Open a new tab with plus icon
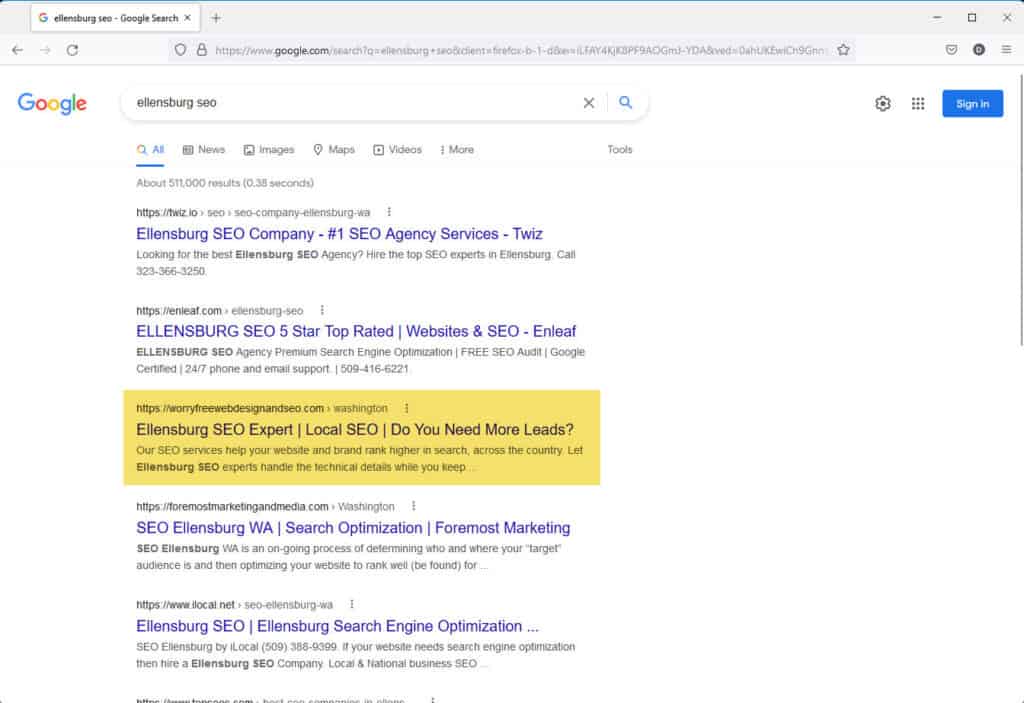Image resolution: width=1024 pixels, height=703 pixels. 216,18
